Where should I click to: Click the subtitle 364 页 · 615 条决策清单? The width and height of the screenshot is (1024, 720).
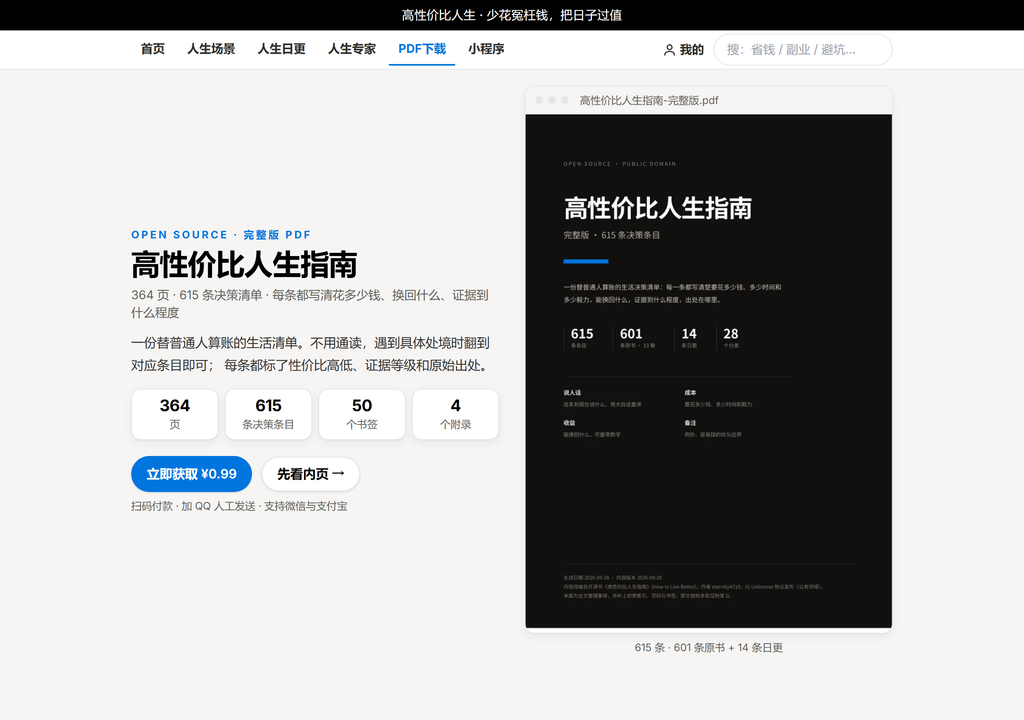pyautogui.click(x=310, y=304)
